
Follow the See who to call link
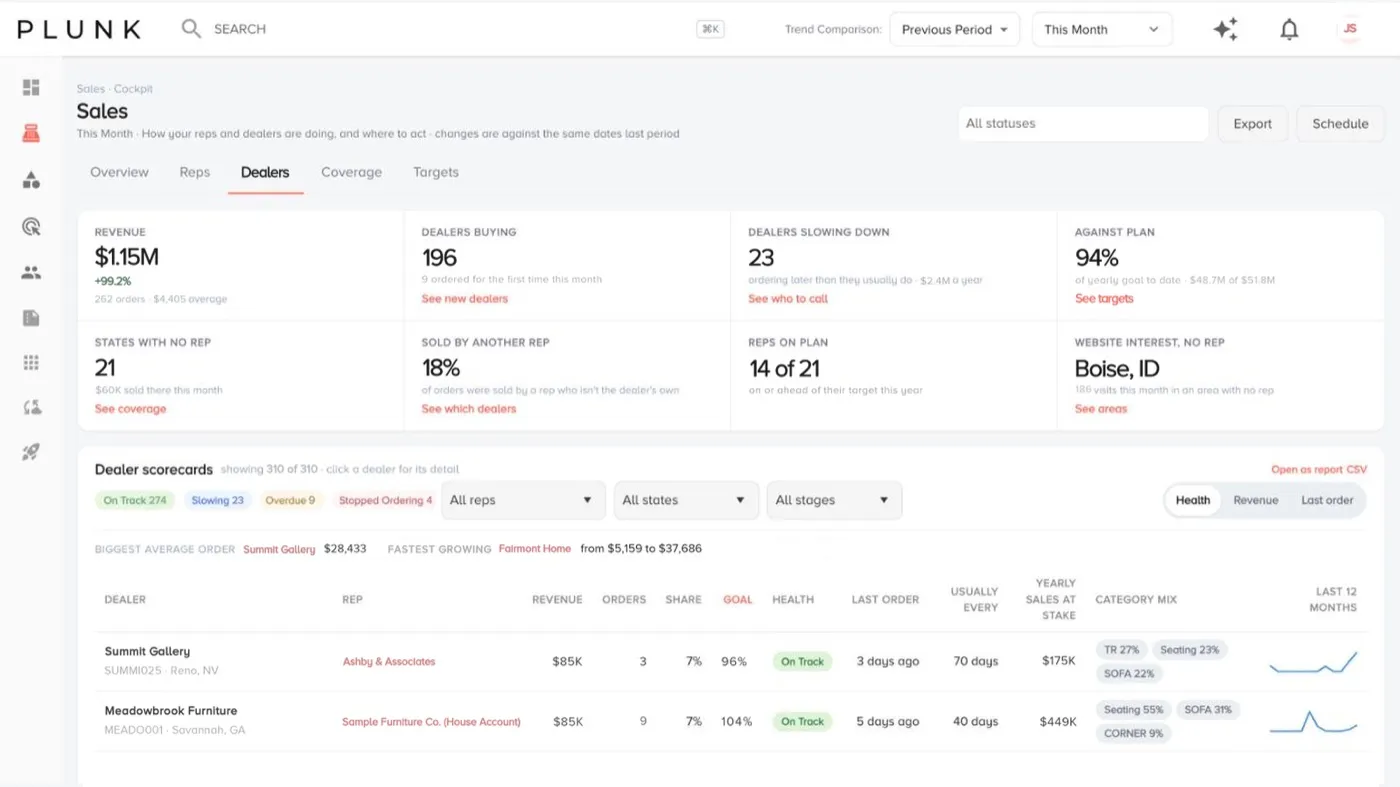(x=788, y=299)
